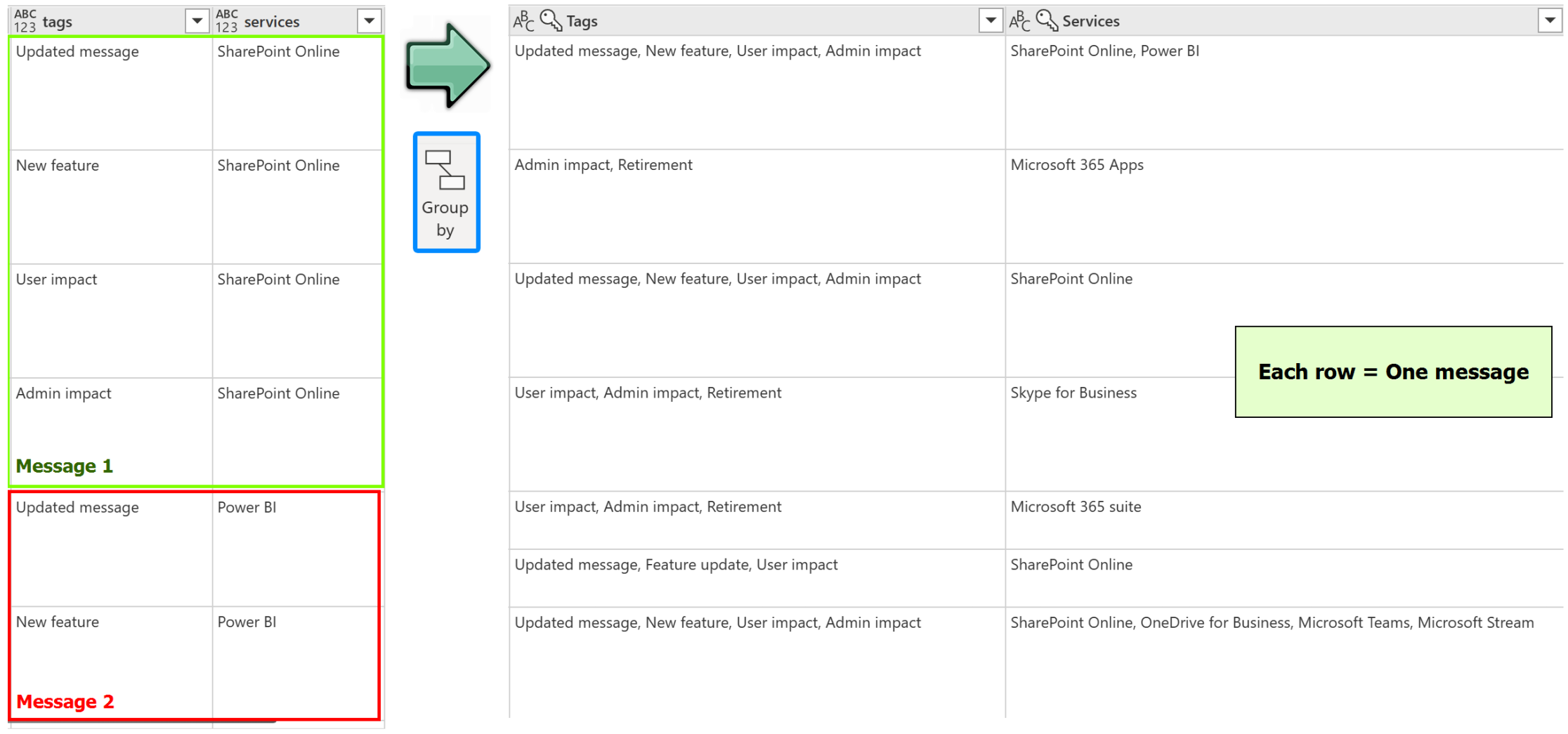Viewport: 1568px width, 734px height.
Task: Click the Message 1 green label
Action: pyautogui.click(x=64, y=466)
